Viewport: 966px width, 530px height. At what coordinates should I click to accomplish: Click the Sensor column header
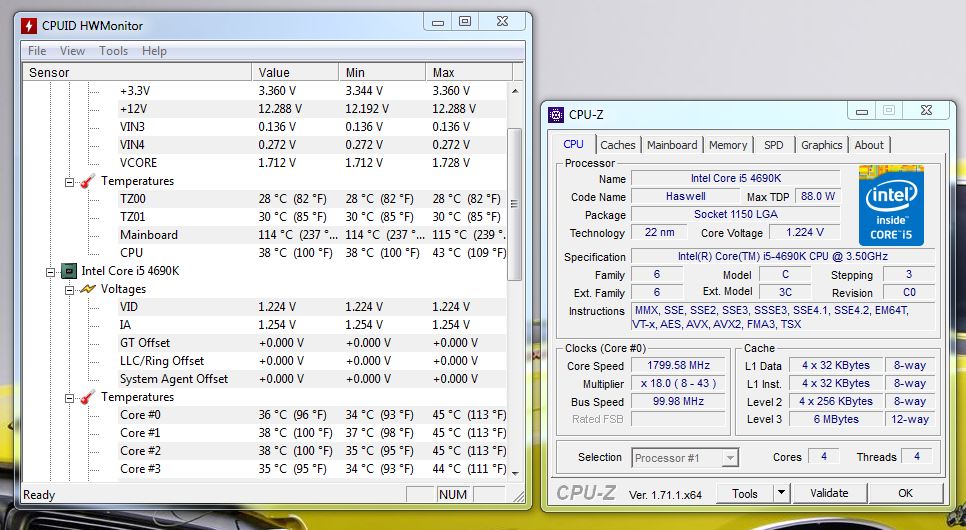[137, 72]
